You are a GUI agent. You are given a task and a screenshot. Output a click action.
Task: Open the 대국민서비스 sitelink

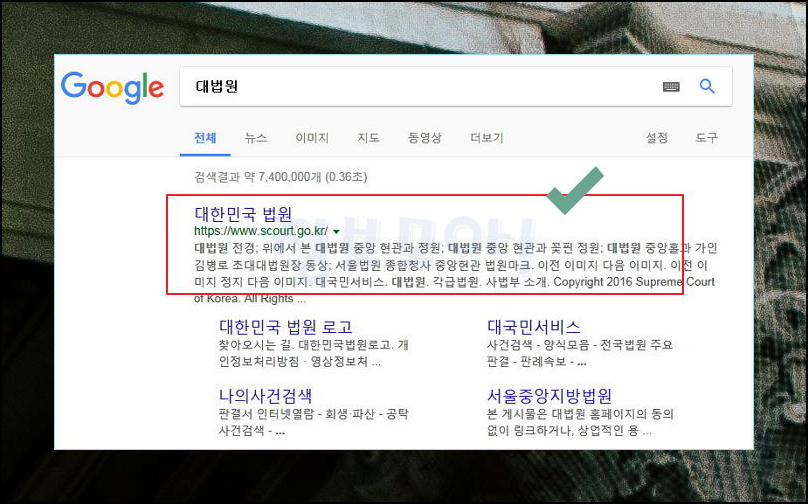click(534, 327)
